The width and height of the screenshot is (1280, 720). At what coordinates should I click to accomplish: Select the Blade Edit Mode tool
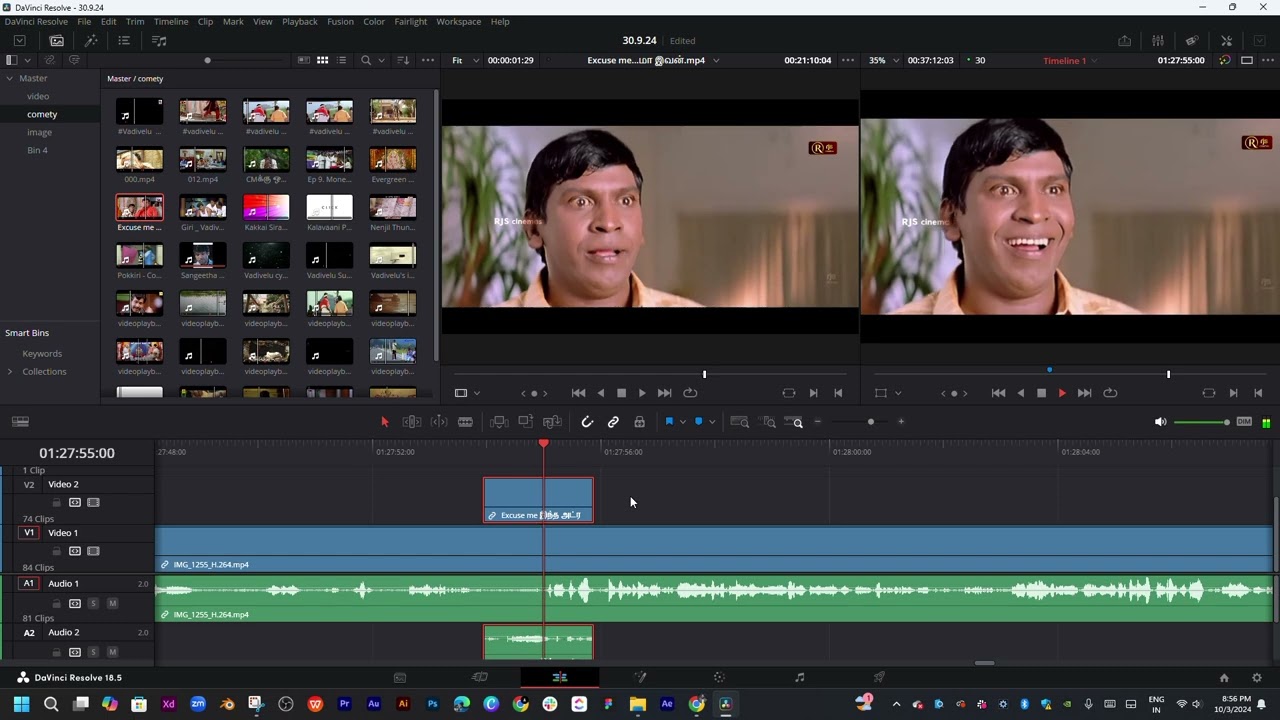(x=465, y=422)
